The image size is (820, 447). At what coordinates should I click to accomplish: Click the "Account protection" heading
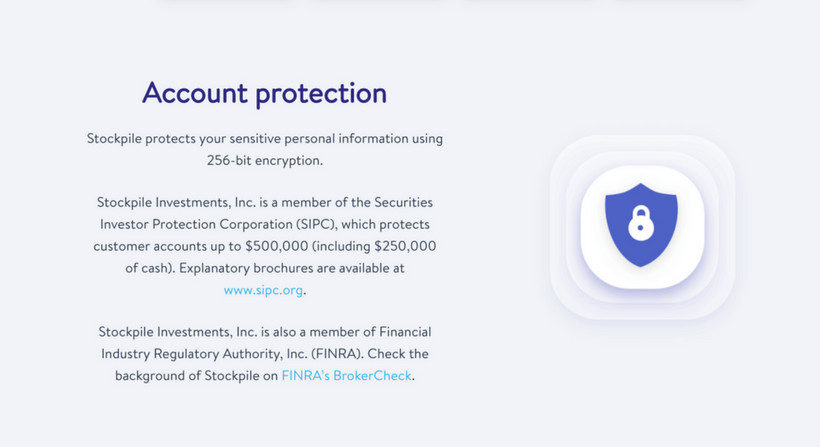tap(264, 93)
